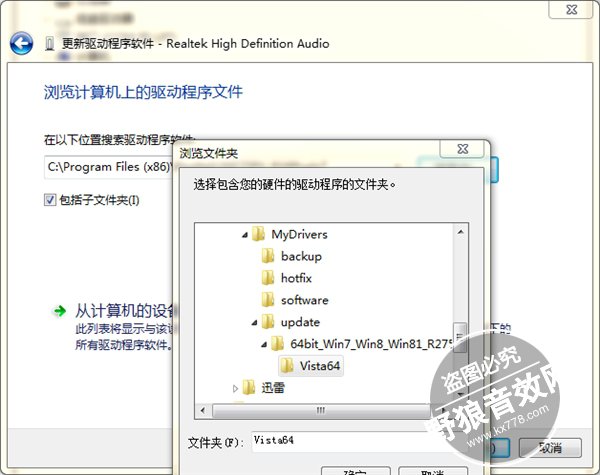Click the device icon beside 更新驱动程序软件 title

pos(49,44)
